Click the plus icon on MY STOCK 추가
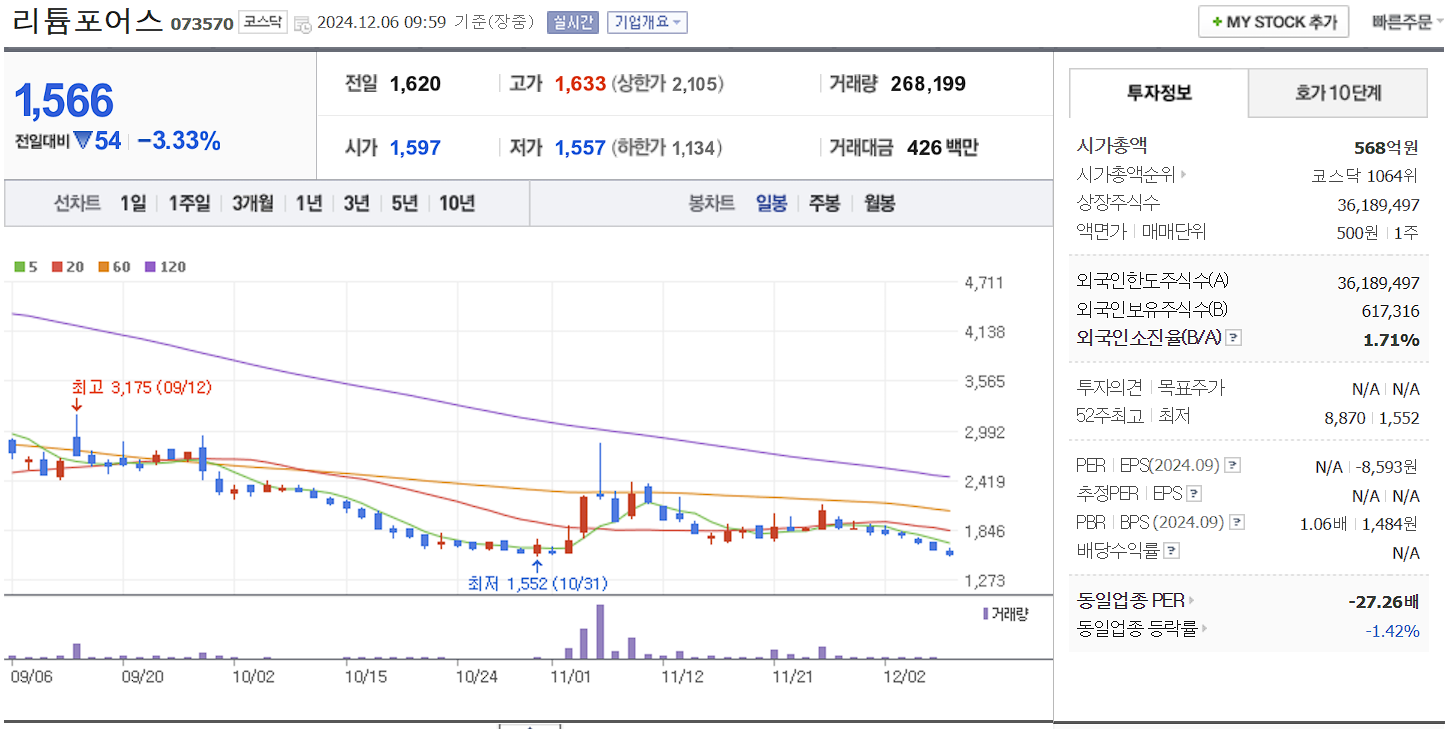This screenshot has width=1450, height=729. pos(1216,20)
